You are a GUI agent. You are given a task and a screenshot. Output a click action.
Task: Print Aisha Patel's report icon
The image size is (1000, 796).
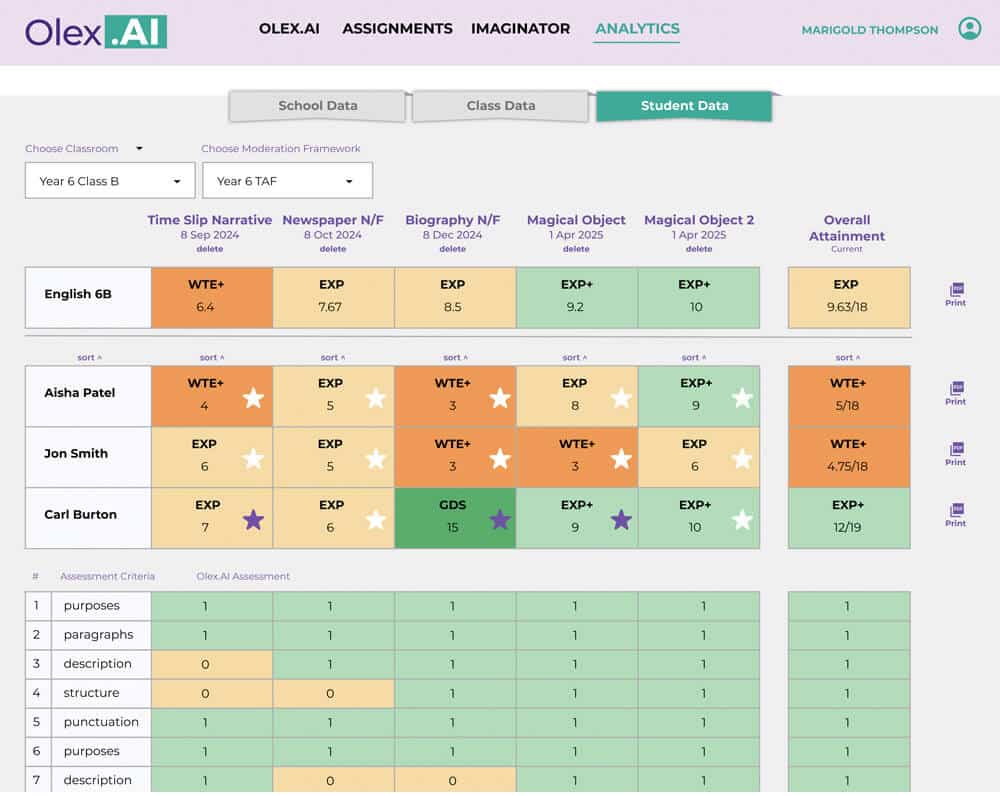955,394
